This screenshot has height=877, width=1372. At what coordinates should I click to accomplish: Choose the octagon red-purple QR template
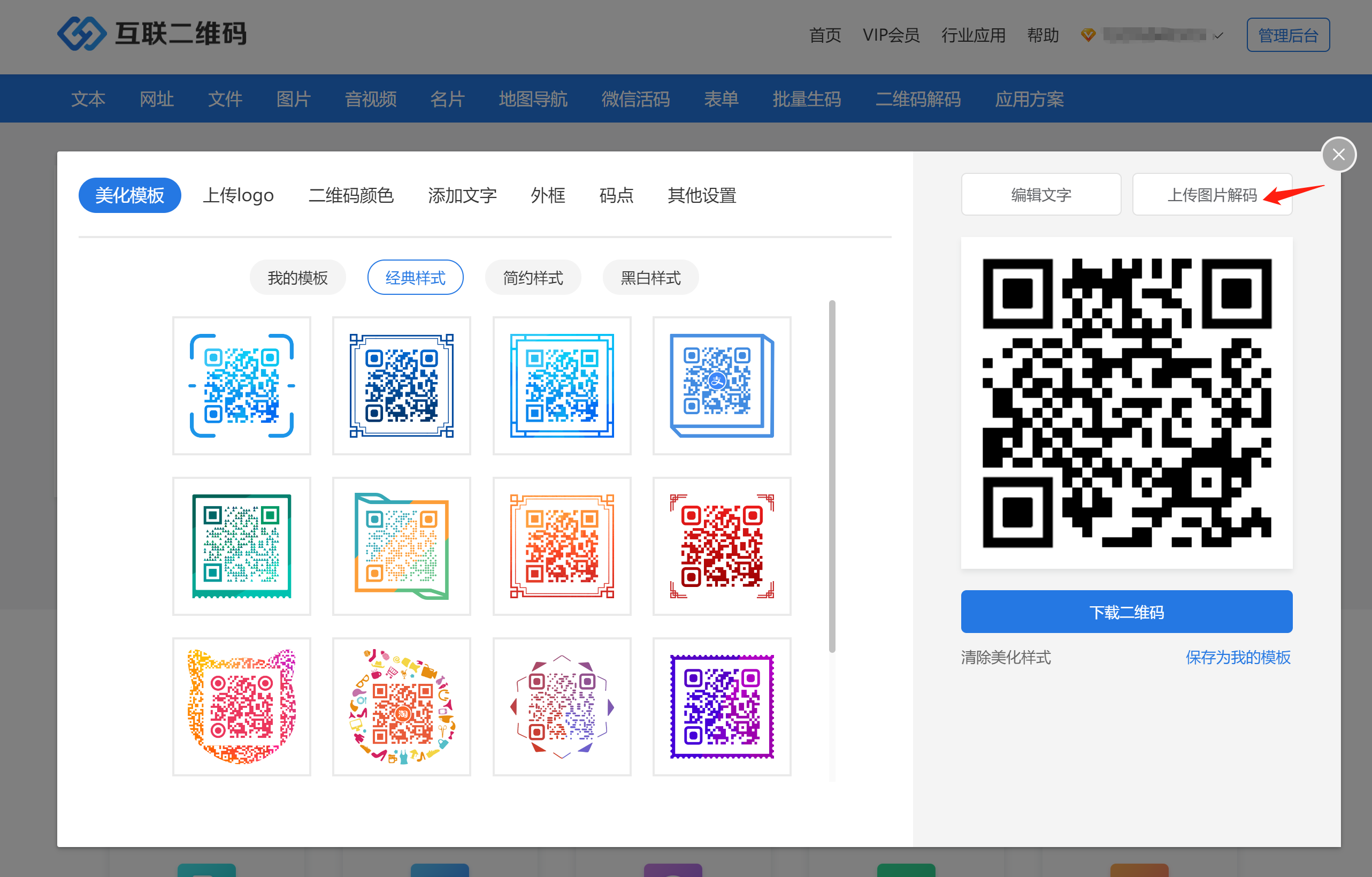tap(562, 707)
